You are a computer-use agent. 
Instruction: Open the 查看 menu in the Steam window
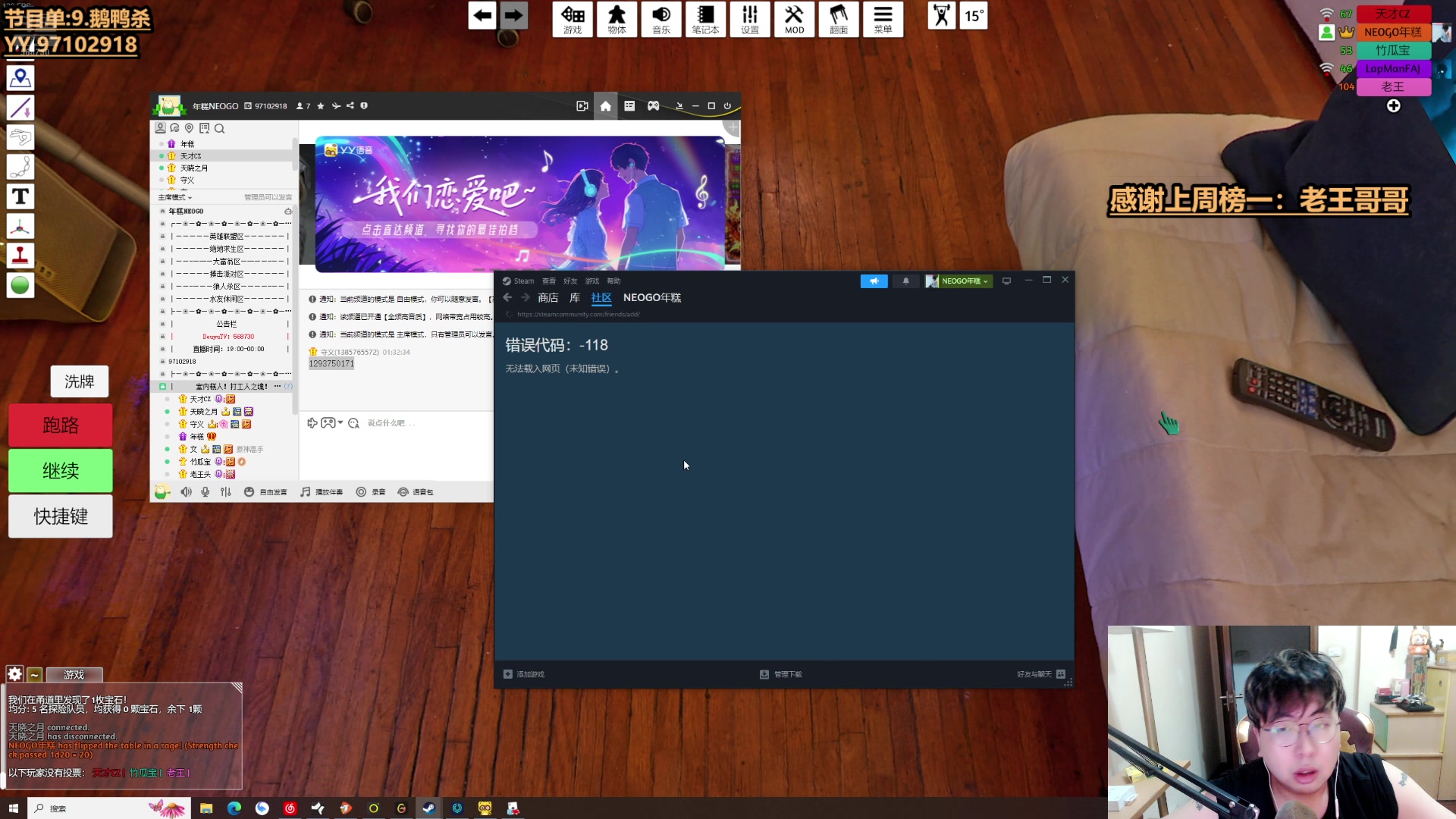click(549, 281)
